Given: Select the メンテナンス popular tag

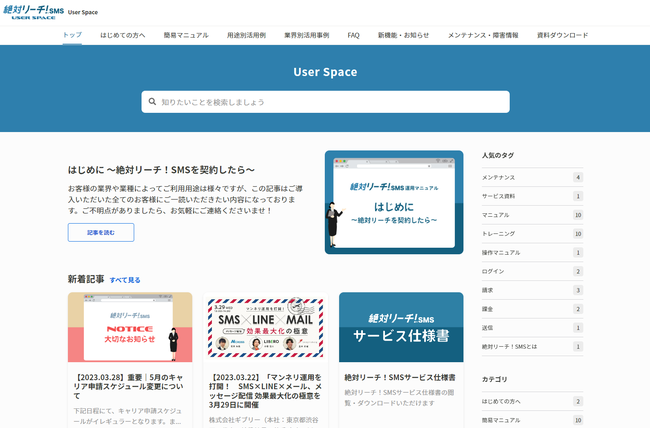Looking at the screenshot, I should click(499, 177).
